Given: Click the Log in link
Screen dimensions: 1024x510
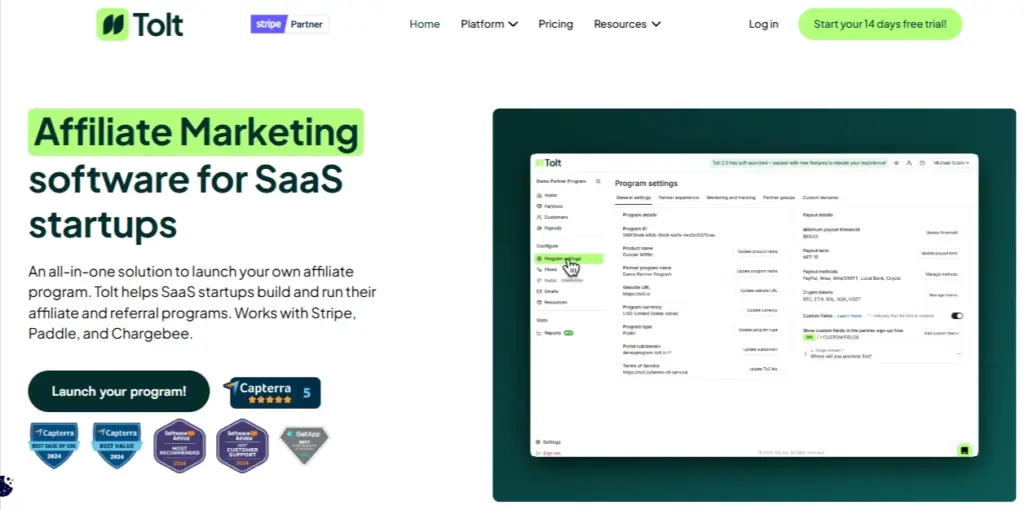Looking at the screenshot, I should tap(763, 24).
